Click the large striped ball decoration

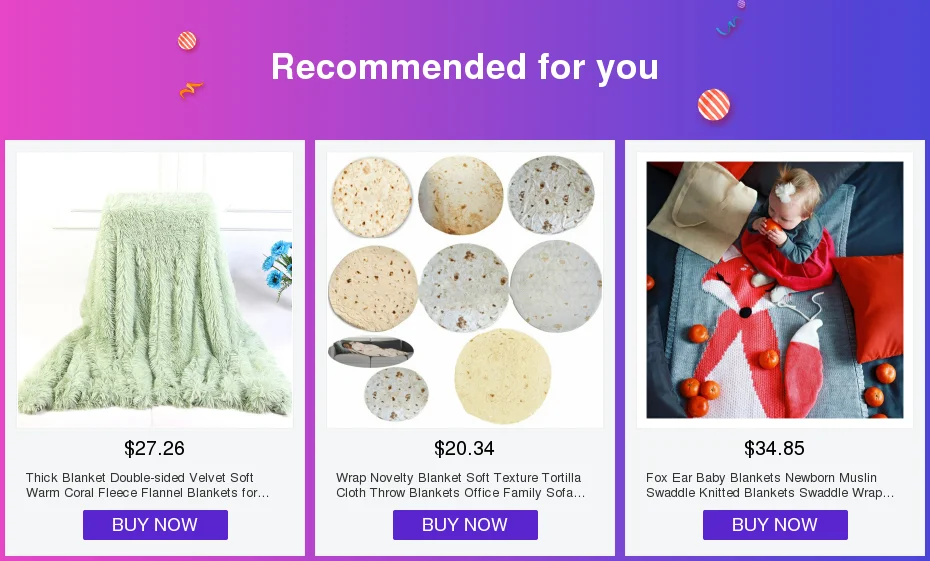pyautogui.click(x=714, y=104)
